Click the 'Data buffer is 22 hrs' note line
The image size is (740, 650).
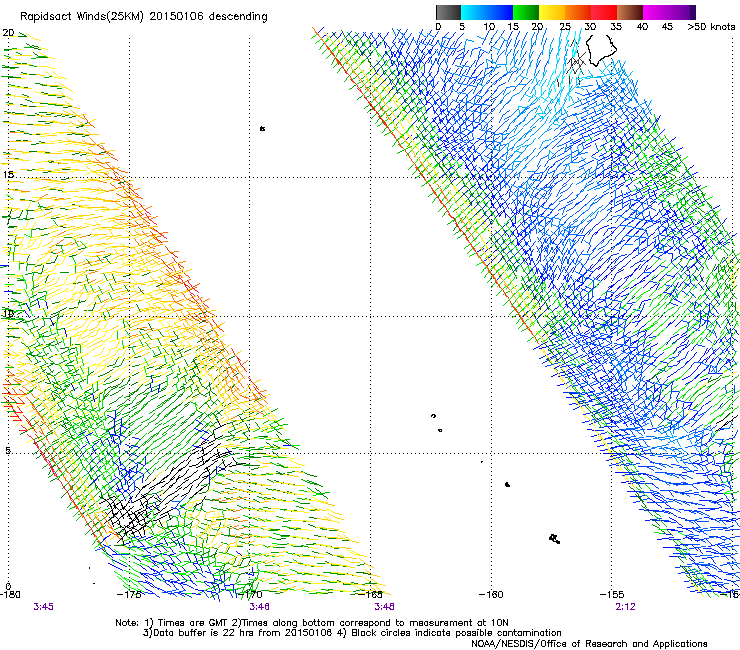tap(352, 633)
